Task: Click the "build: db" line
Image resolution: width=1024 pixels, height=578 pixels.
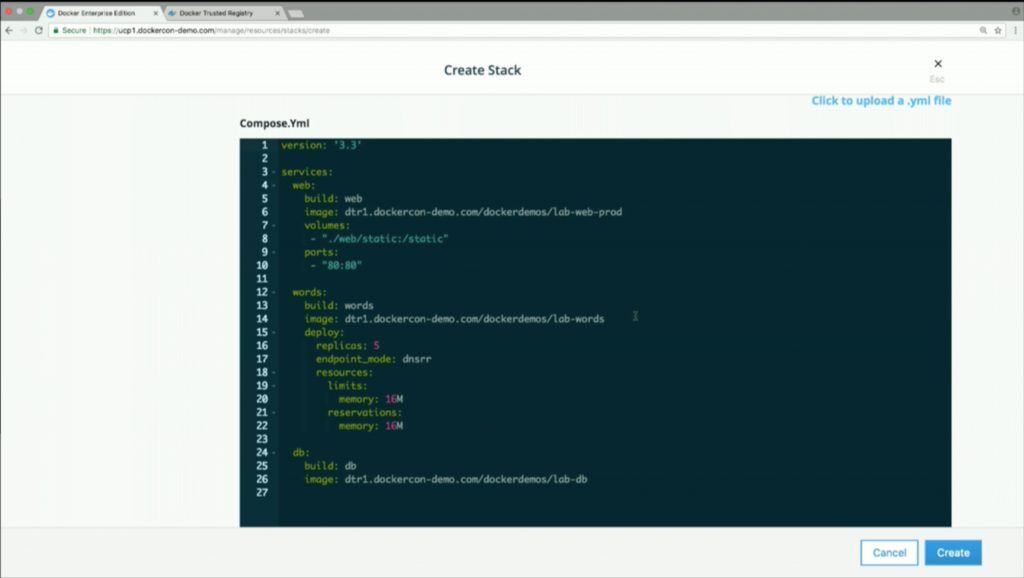Action: click(330, 466)
